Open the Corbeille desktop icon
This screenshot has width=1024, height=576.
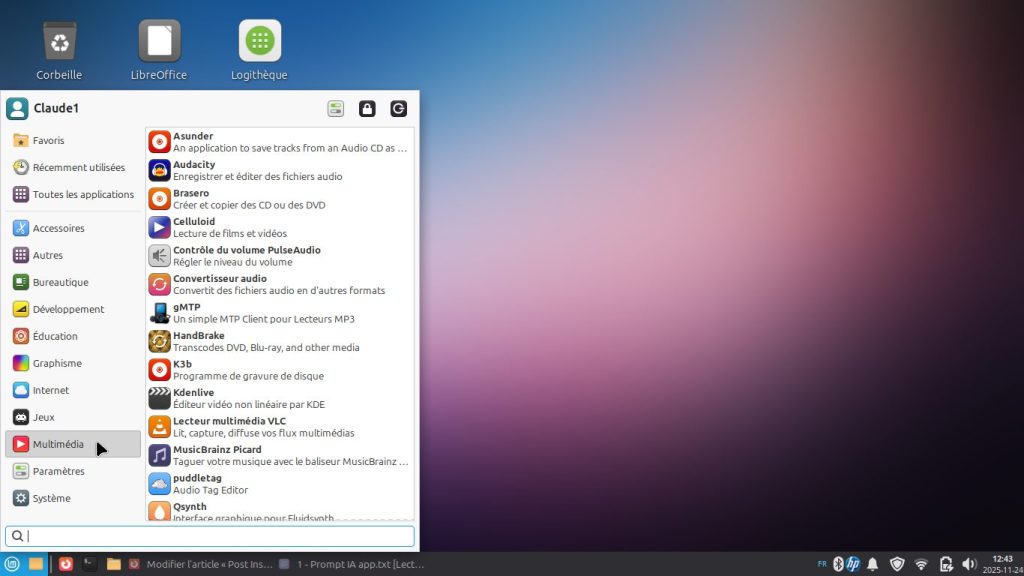pos(59,50)
